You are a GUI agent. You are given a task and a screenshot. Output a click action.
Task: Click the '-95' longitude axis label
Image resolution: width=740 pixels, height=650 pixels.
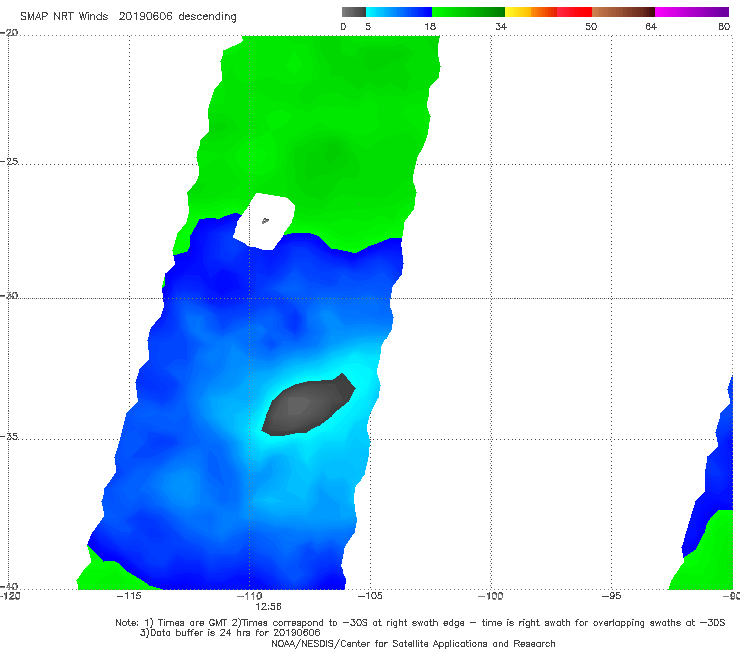(x=611, y=596)
